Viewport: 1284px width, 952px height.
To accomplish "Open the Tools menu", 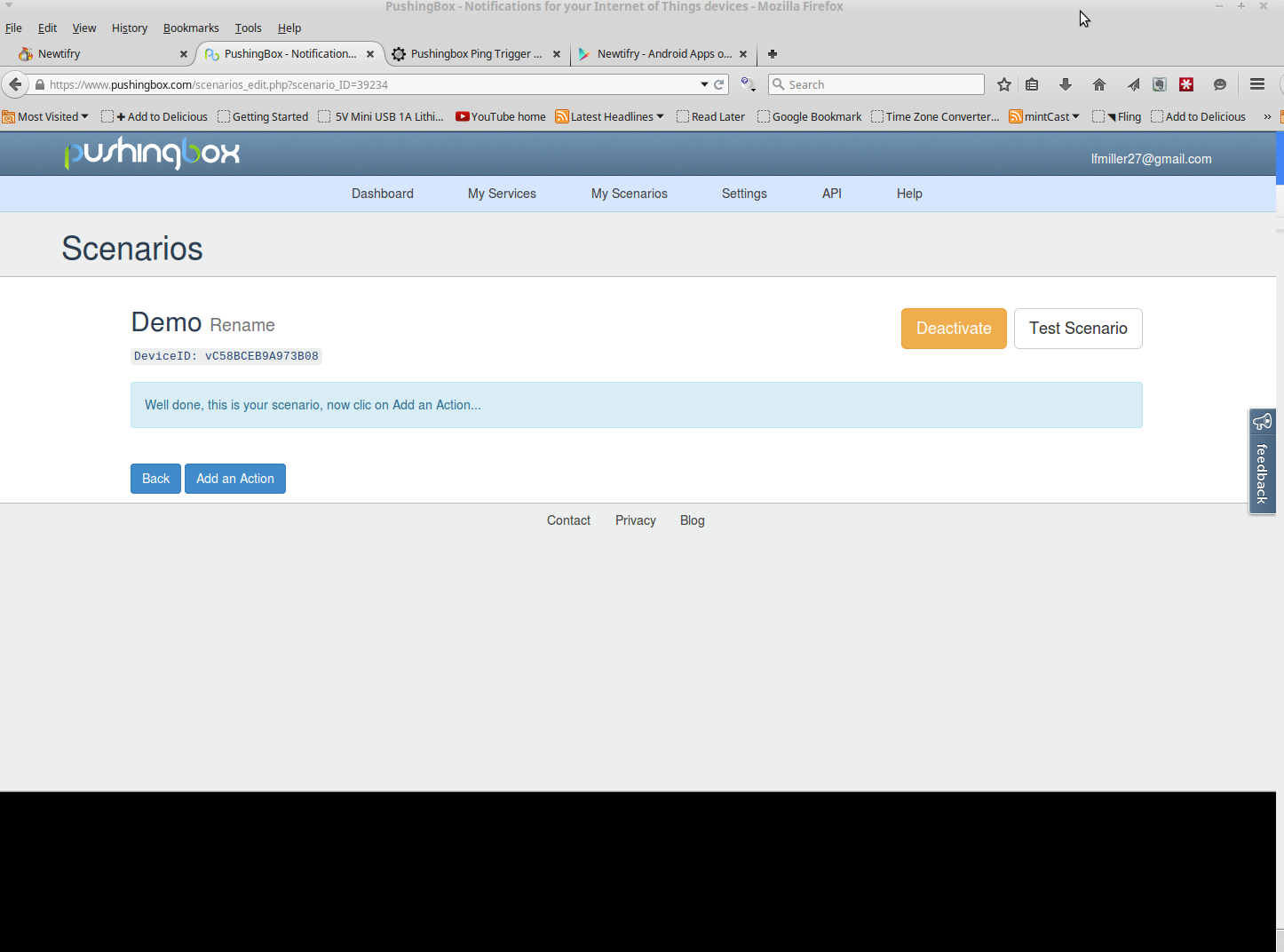I will pyautogui.click(x=249, y=28).
